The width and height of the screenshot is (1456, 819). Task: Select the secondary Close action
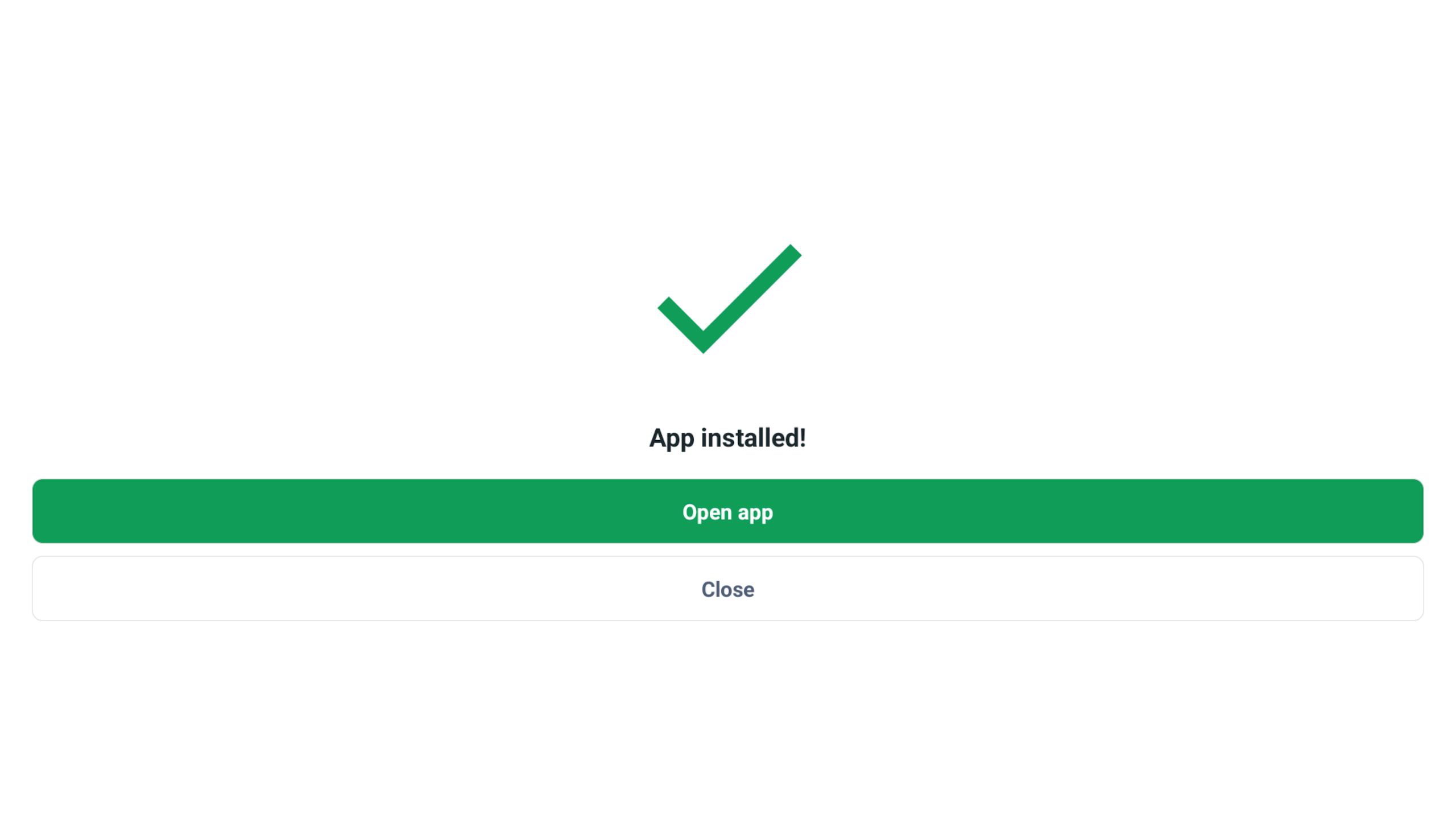click(727, 589)
